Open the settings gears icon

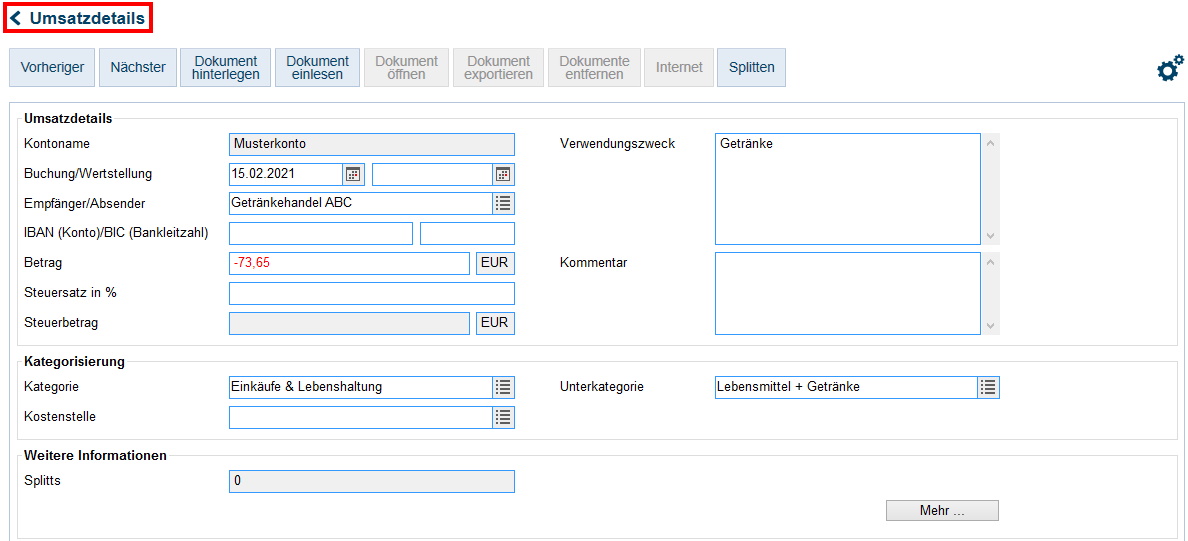[x=1169, y=68]
